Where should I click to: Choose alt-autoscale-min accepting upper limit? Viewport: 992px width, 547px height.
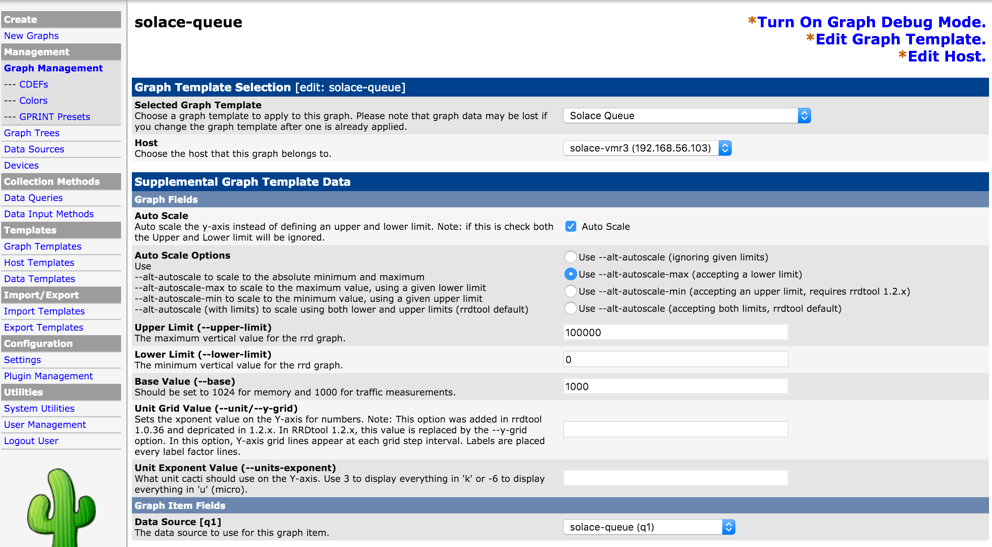[x=570, y=291]
